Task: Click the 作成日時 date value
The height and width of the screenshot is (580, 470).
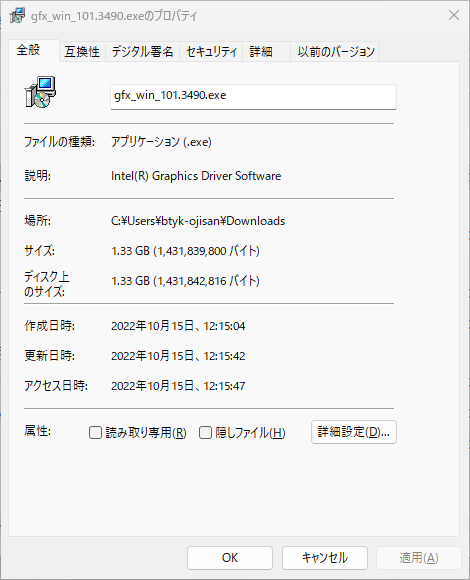Action: 178,326
